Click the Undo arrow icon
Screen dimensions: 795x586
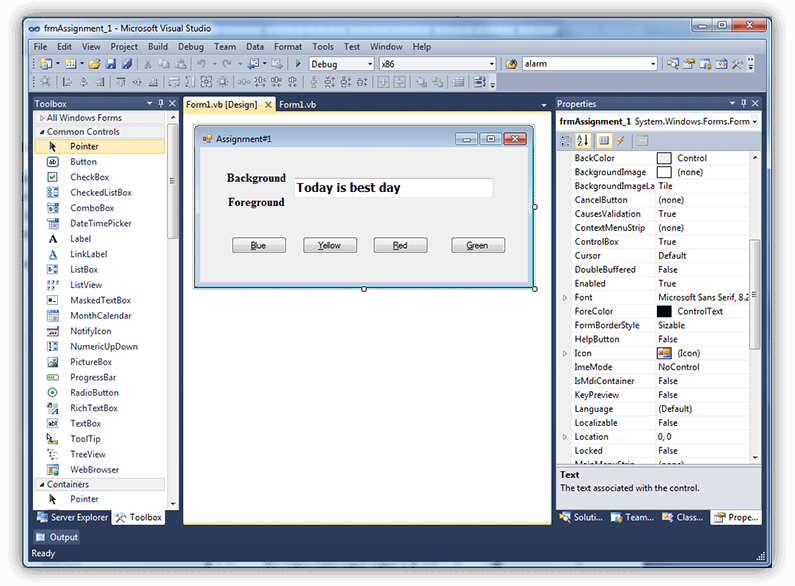(x=201, y=64)
